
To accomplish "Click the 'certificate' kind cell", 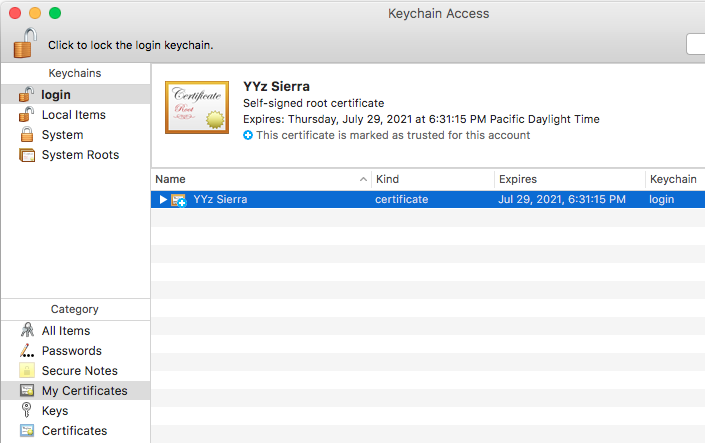I will point(402,199).
